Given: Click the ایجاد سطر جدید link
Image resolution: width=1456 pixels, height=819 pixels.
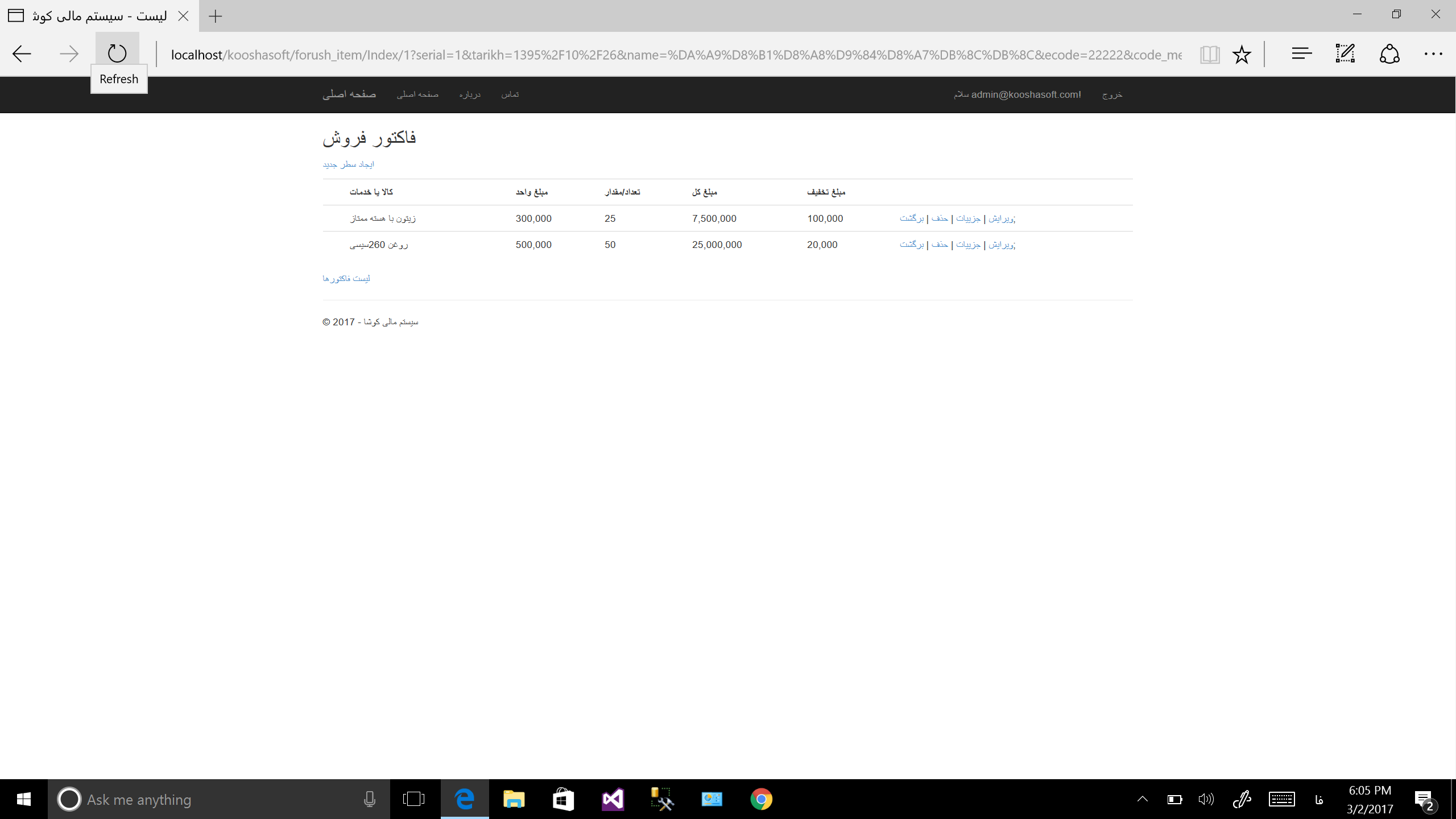Looking at the screenshot, I should (348, 164).
